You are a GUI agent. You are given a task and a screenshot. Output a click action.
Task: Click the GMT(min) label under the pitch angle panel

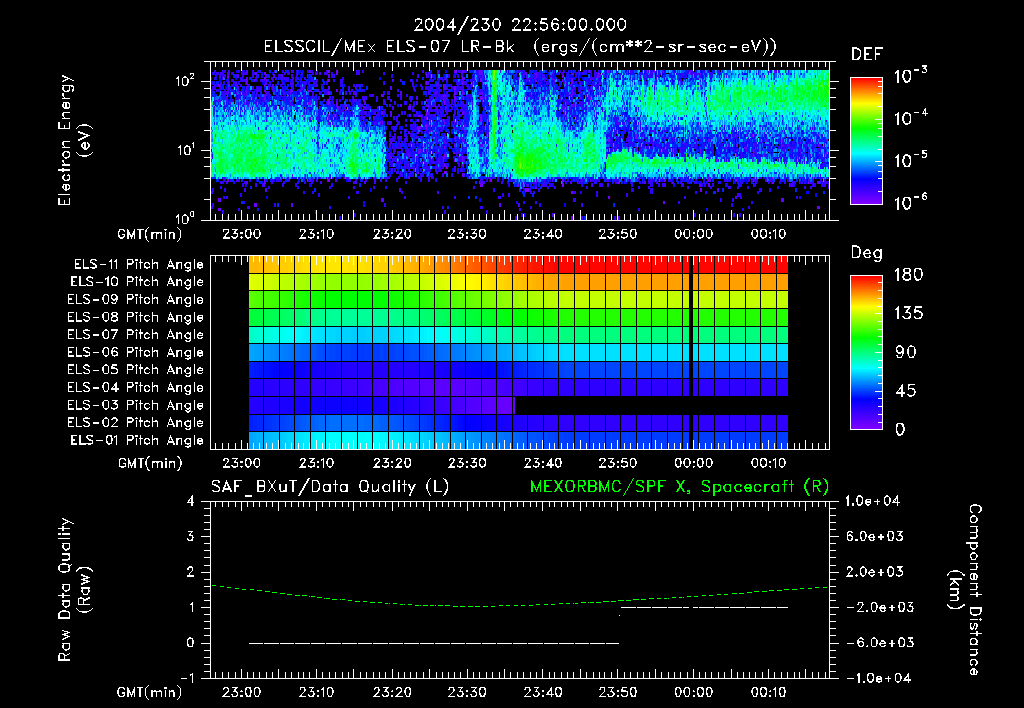coord(150,463)
